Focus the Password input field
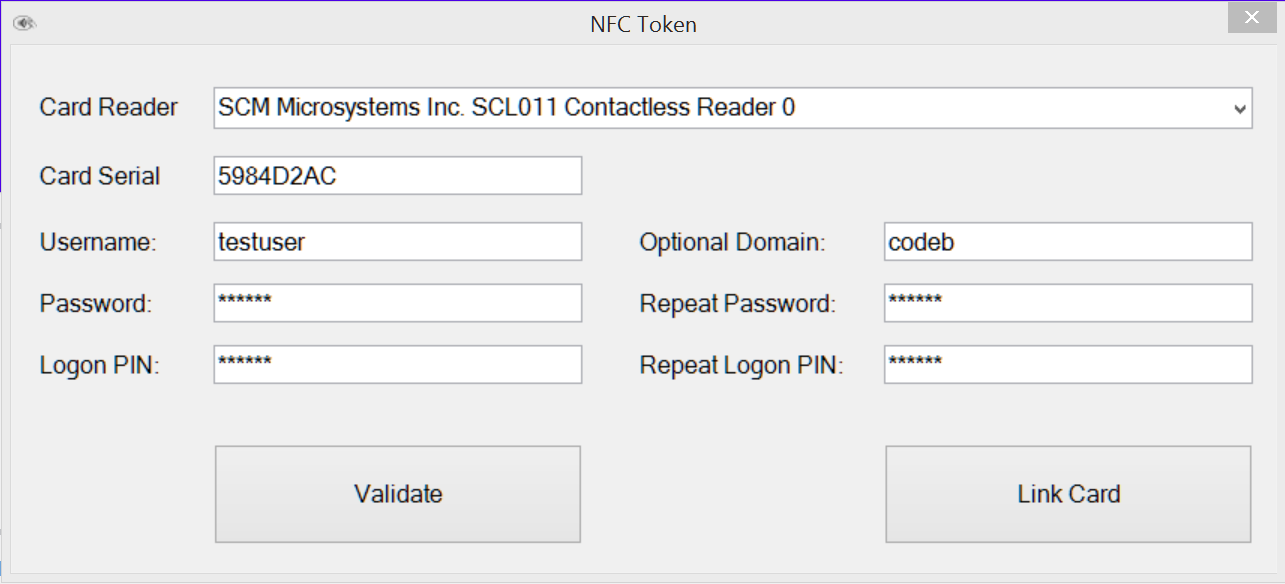This screenshot has width=1285, height=584. pos(397,303)
